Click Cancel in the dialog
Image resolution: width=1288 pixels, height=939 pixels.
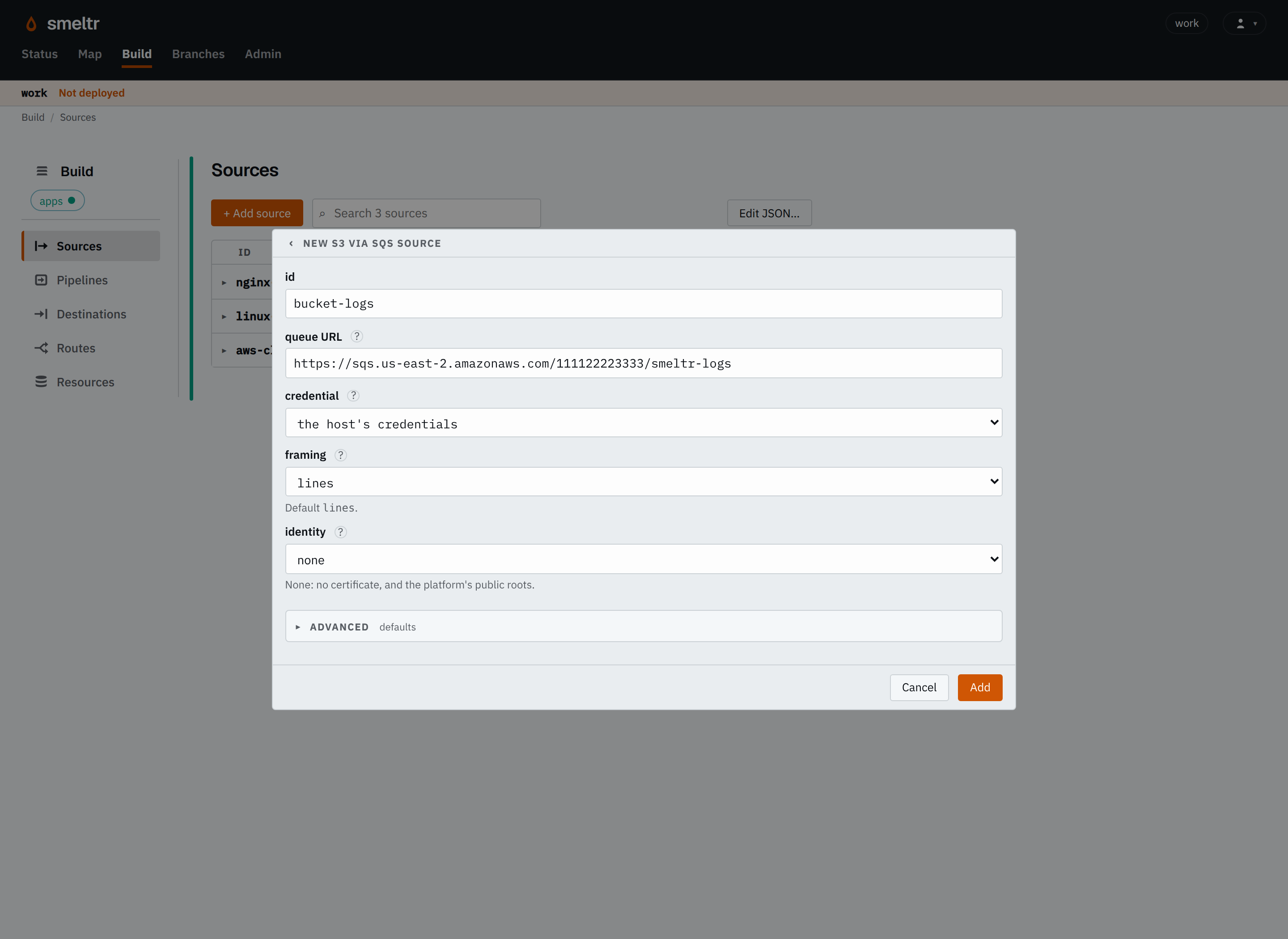pyautogui.click(x=919, y=688)
